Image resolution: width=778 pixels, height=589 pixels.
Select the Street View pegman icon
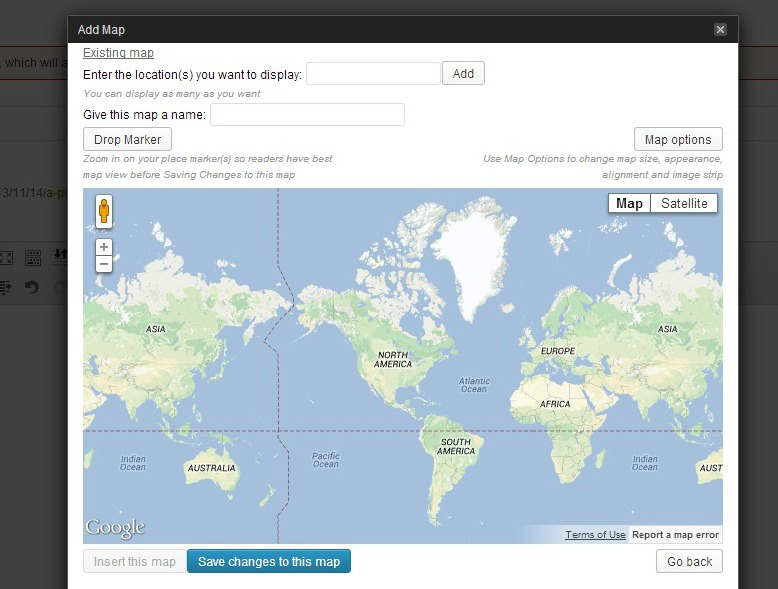pos(104,211)
